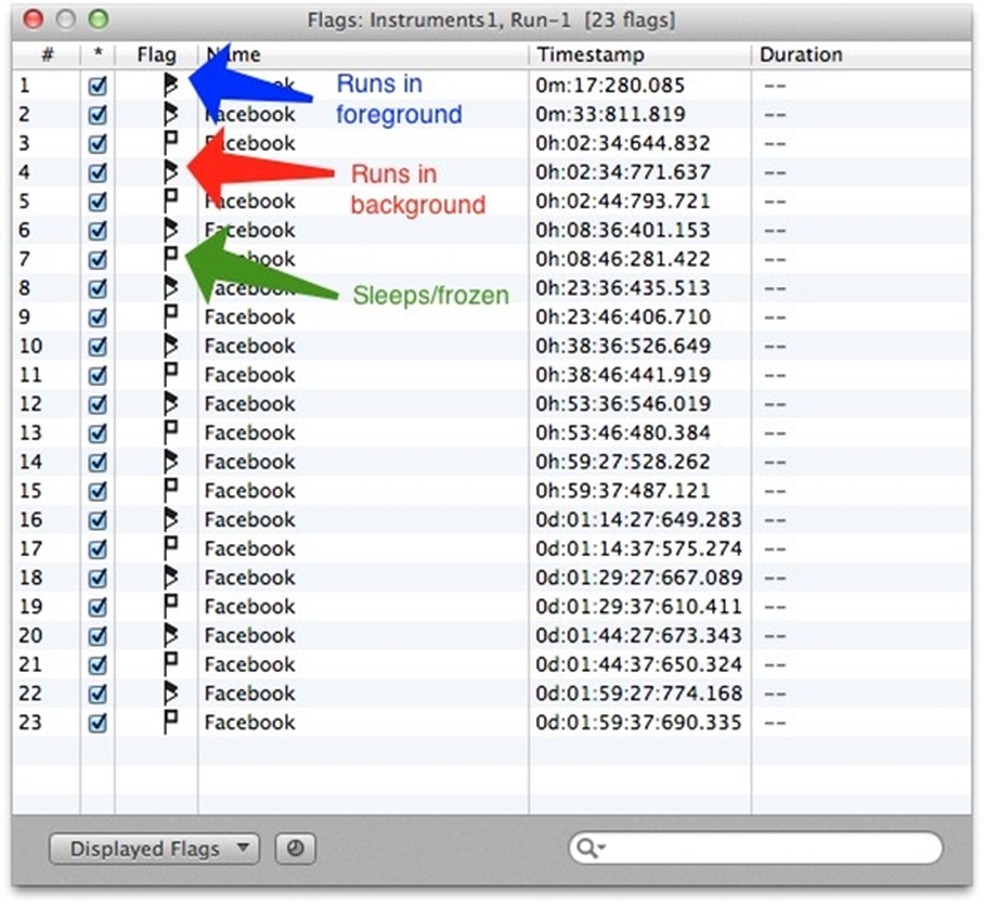Viewport: 984px width, 905px height.
Task: Toggle the checkbox on row 10
Action: 97,345
